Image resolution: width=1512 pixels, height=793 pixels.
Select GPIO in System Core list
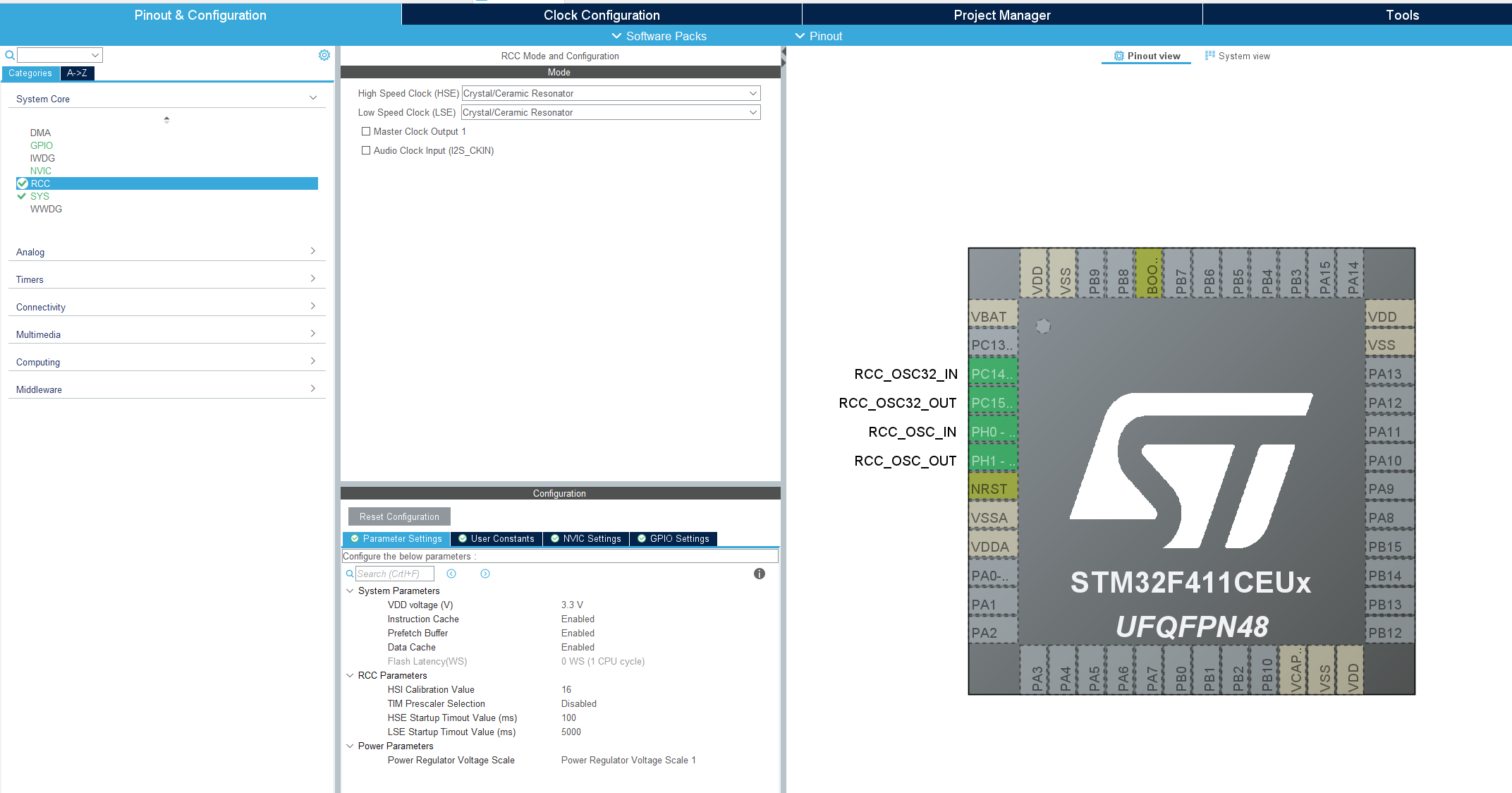click(x=42, y=145)
